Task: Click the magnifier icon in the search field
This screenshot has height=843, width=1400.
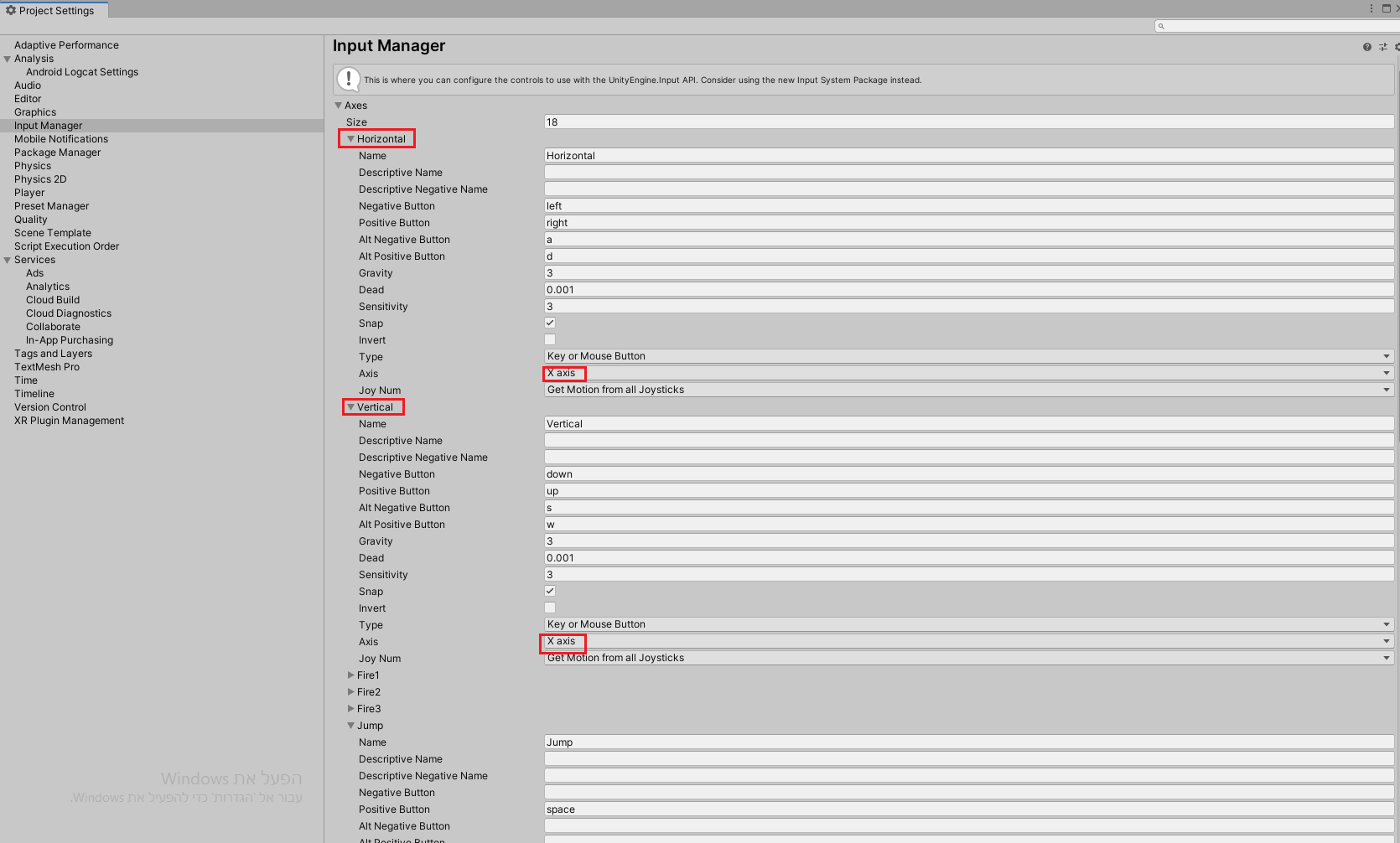Action: pos(1161,26)
